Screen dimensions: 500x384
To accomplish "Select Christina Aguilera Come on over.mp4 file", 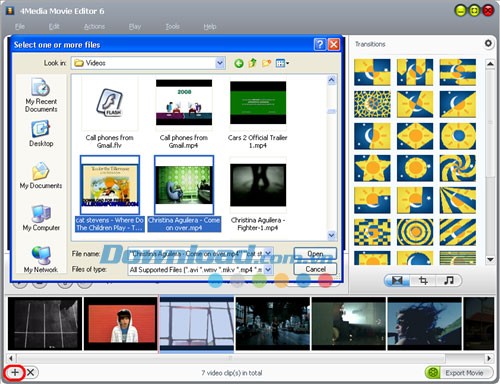I will 184,193.
